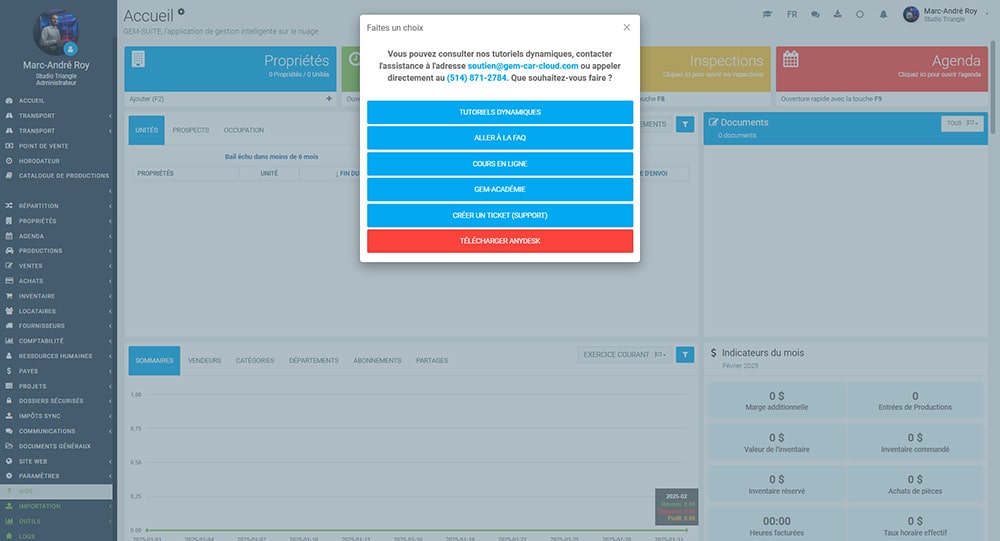Switch to the Vendeurs tab
The image size is (1000, 541).
coord(205,361)
